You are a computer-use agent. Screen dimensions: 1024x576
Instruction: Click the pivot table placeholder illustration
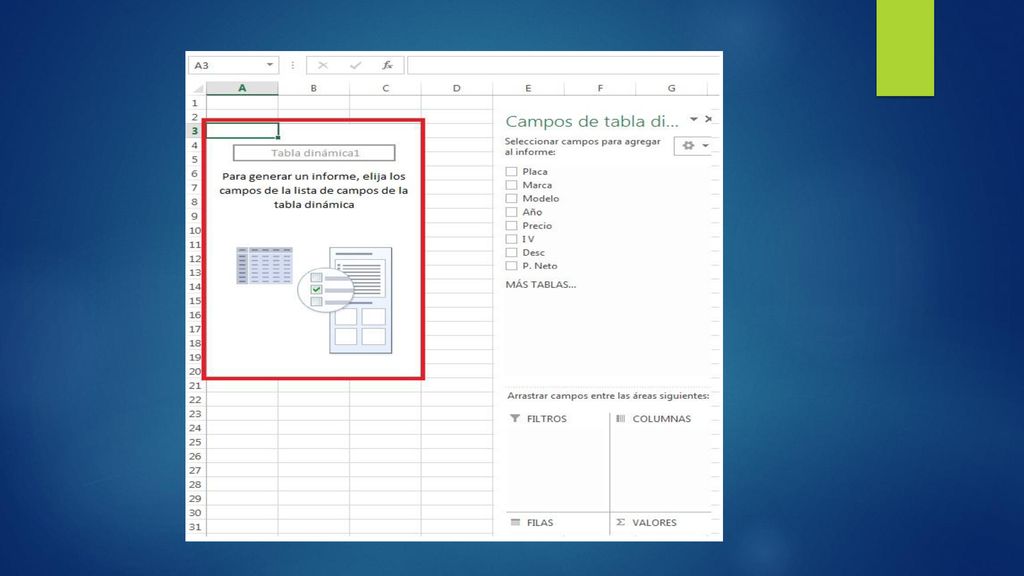314,300
